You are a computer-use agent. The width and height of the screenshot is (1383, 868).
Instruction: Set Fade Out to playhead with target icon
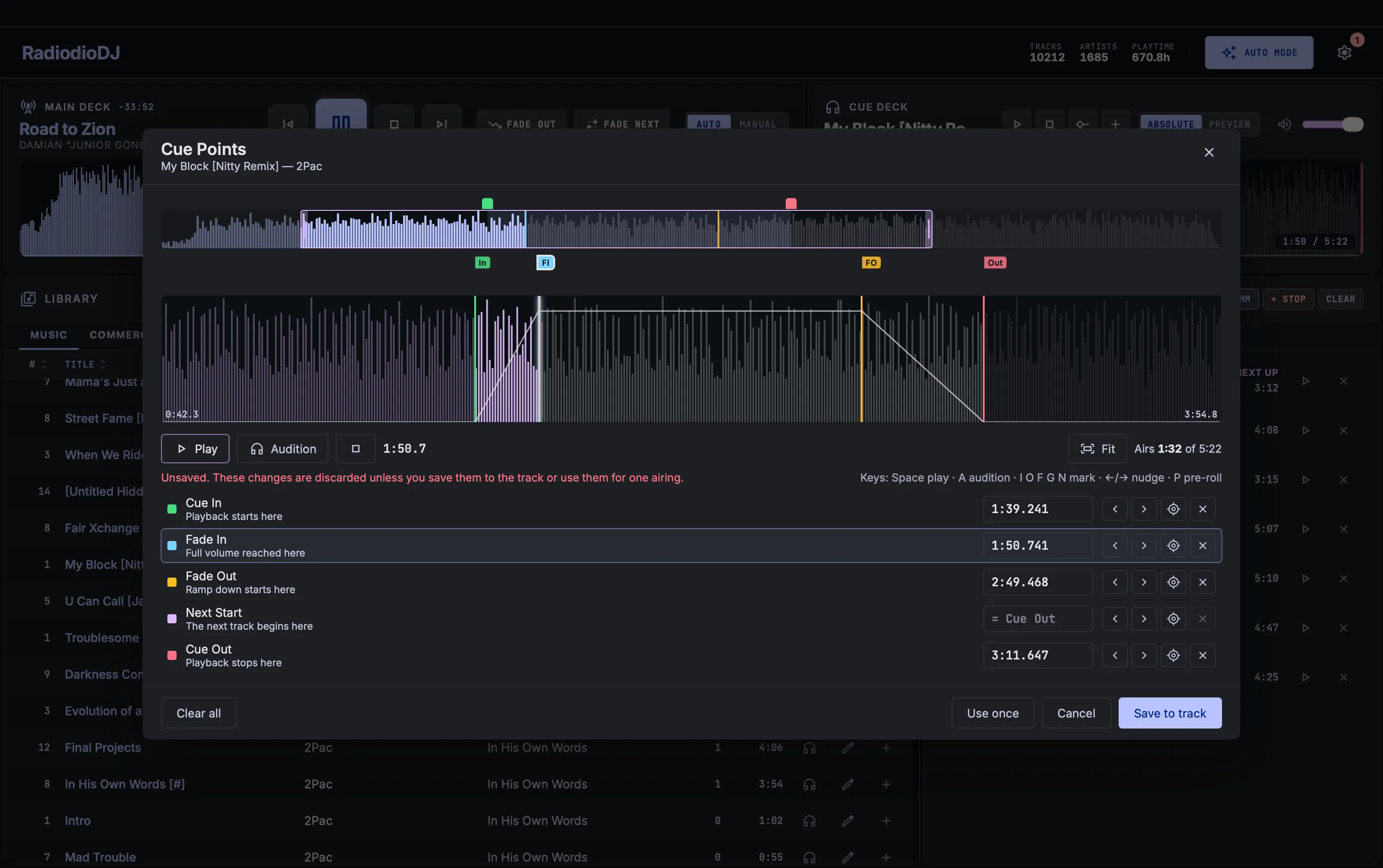tap(1173, 582)
